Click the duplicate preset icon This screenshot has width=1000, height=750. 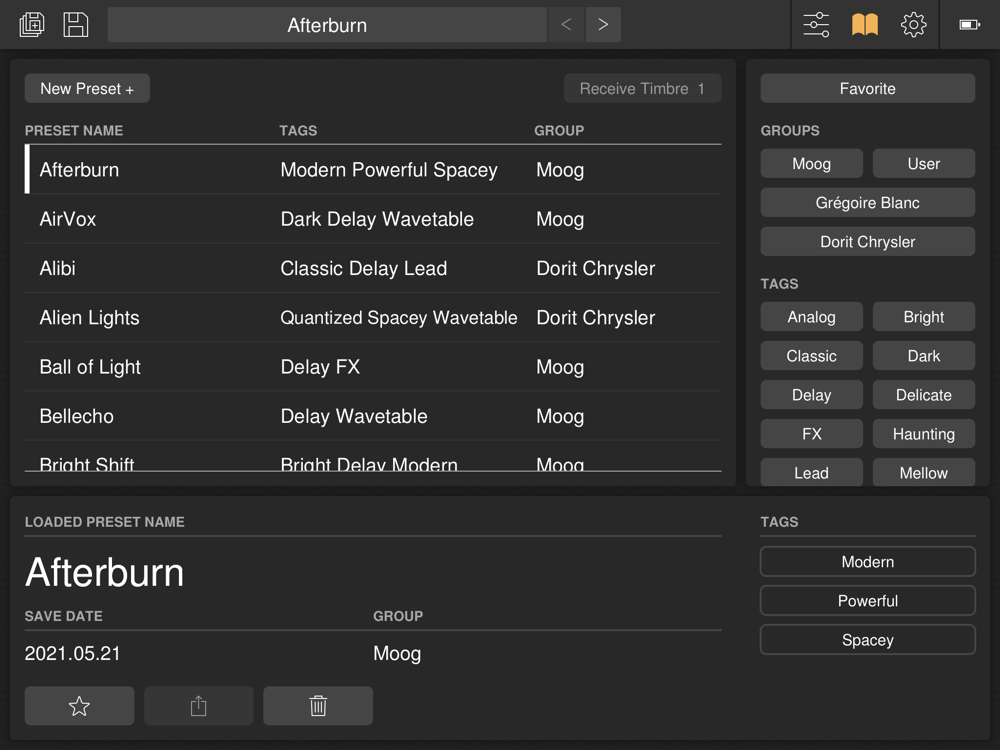click(x=32, y=25)
